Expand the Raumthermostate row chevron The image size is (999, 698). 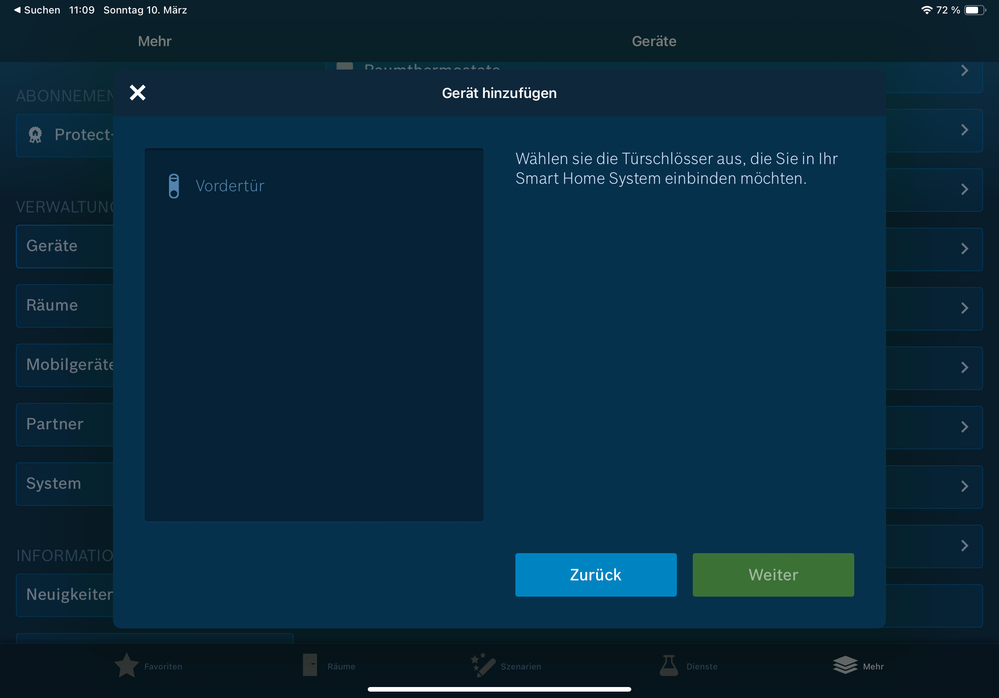tap(964, 71)
